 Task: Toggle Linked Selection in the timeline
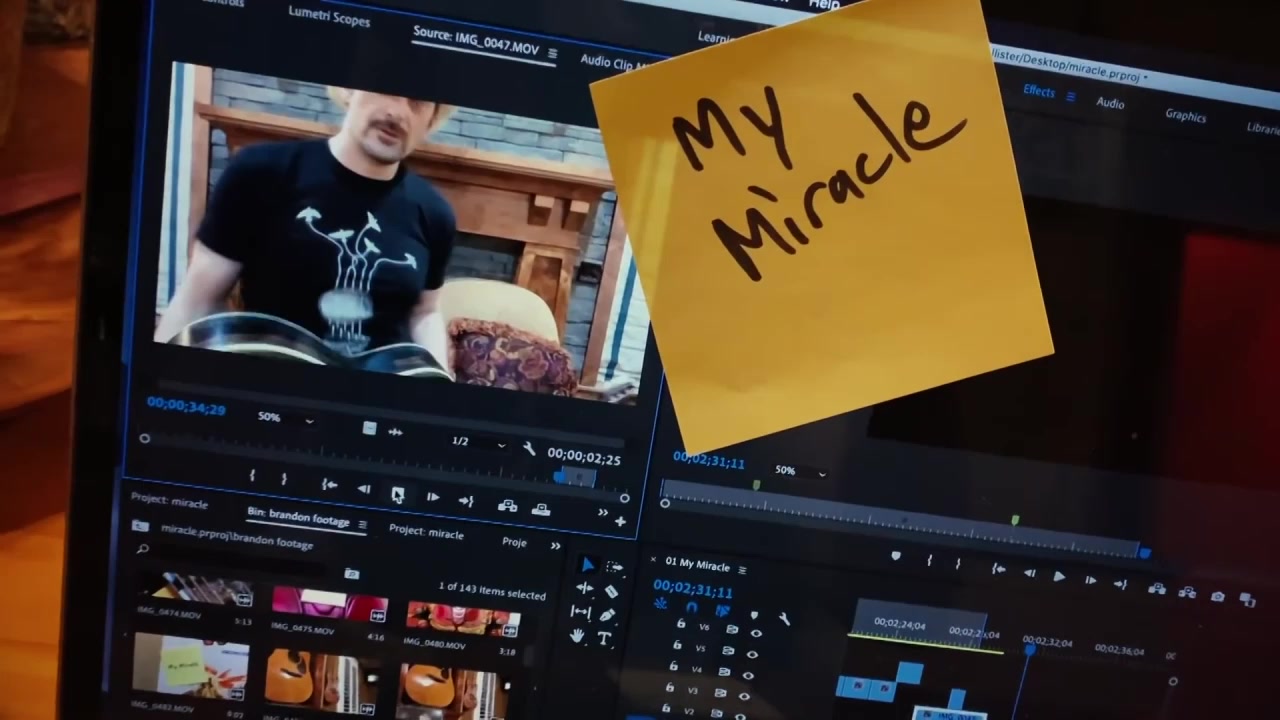point(722,611)
